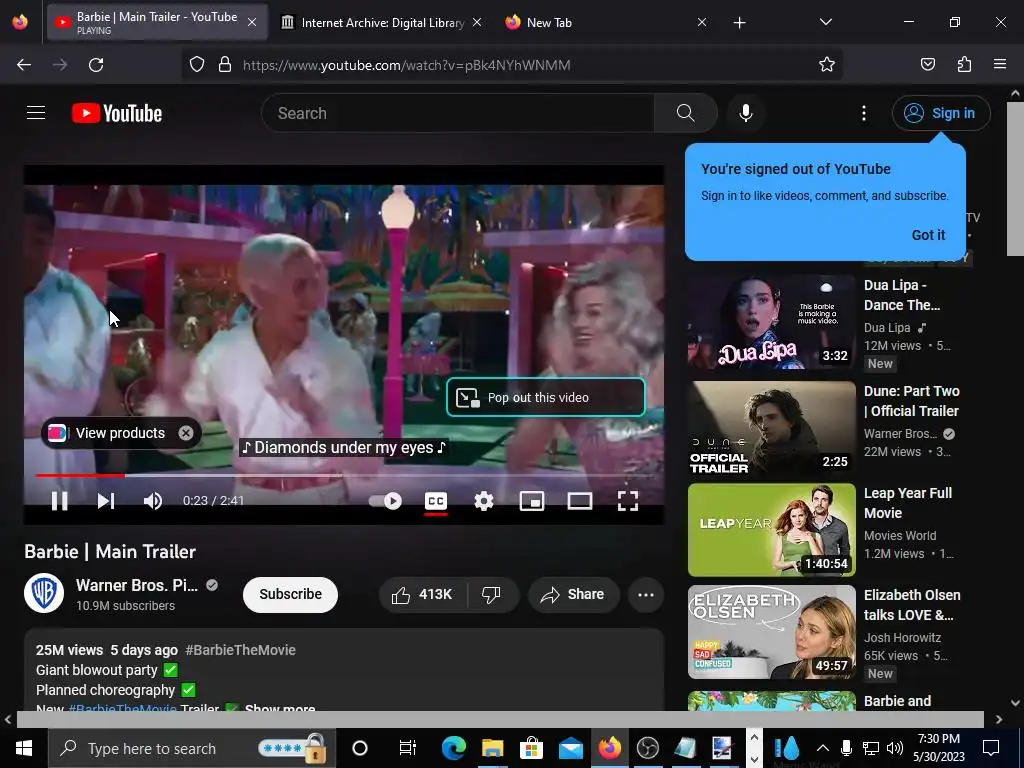Go back to the previous page
Image resolution: width=1024 pixels, height=768 pixels.
pos(24,65)
